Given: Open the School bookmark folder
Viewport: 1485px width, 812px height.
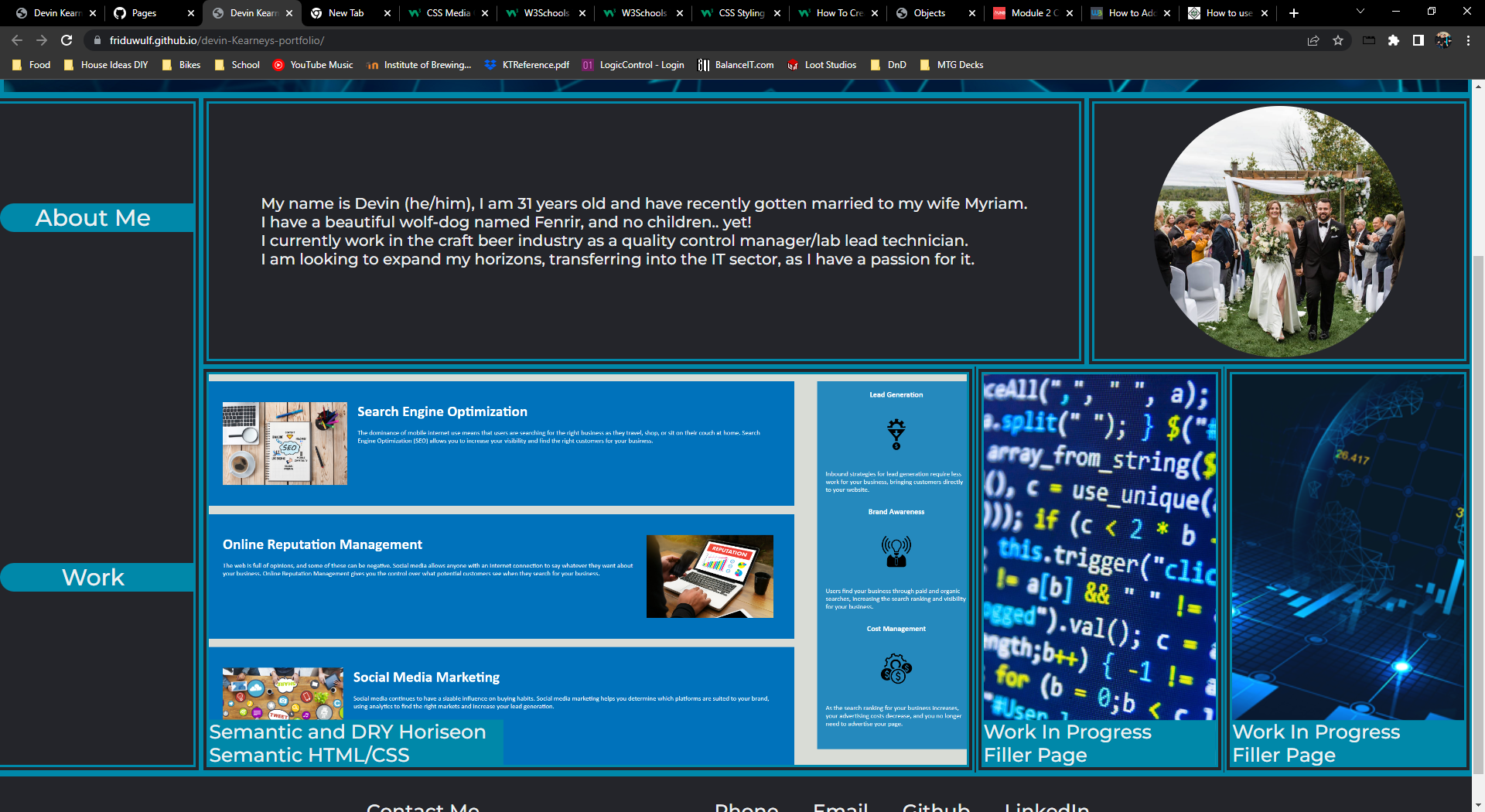Looking at the screenshot, I should [x=237, y=65].
